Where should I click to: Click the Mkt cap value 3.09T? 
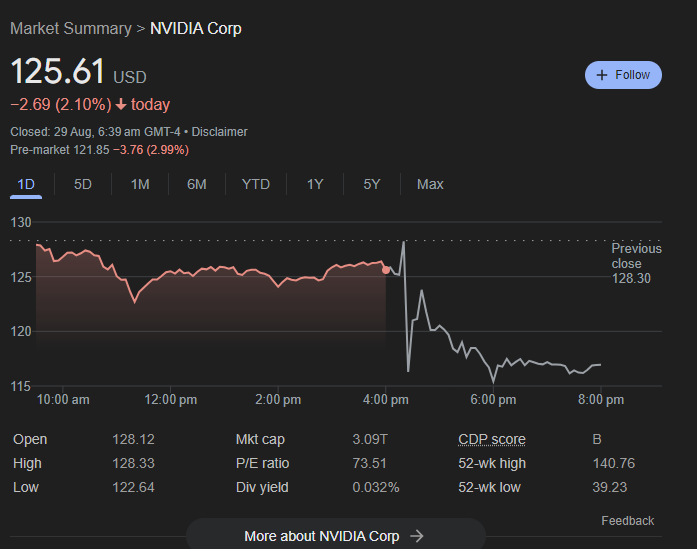pyautogui.click(x=370, y=439)
